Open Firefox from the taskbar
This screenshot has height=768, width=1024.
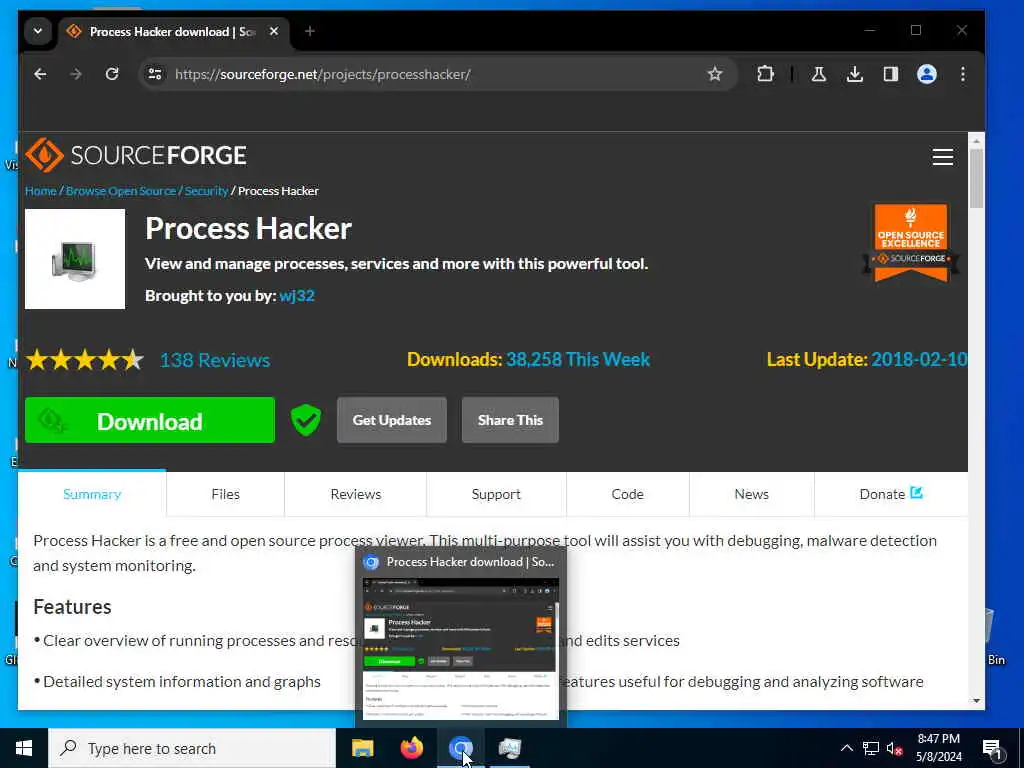pyautogui.click(x=411, y=748)
